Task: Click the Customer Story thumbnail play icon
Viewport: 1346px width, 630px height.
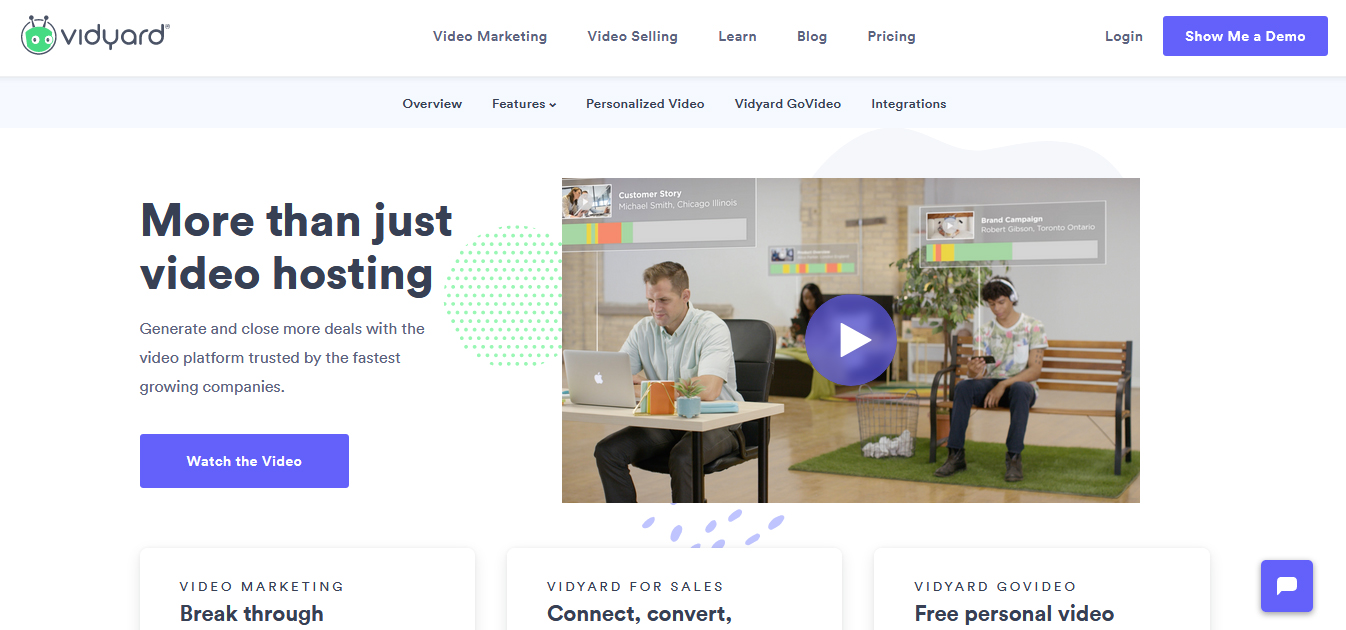Action: click(x=585, y=201)
